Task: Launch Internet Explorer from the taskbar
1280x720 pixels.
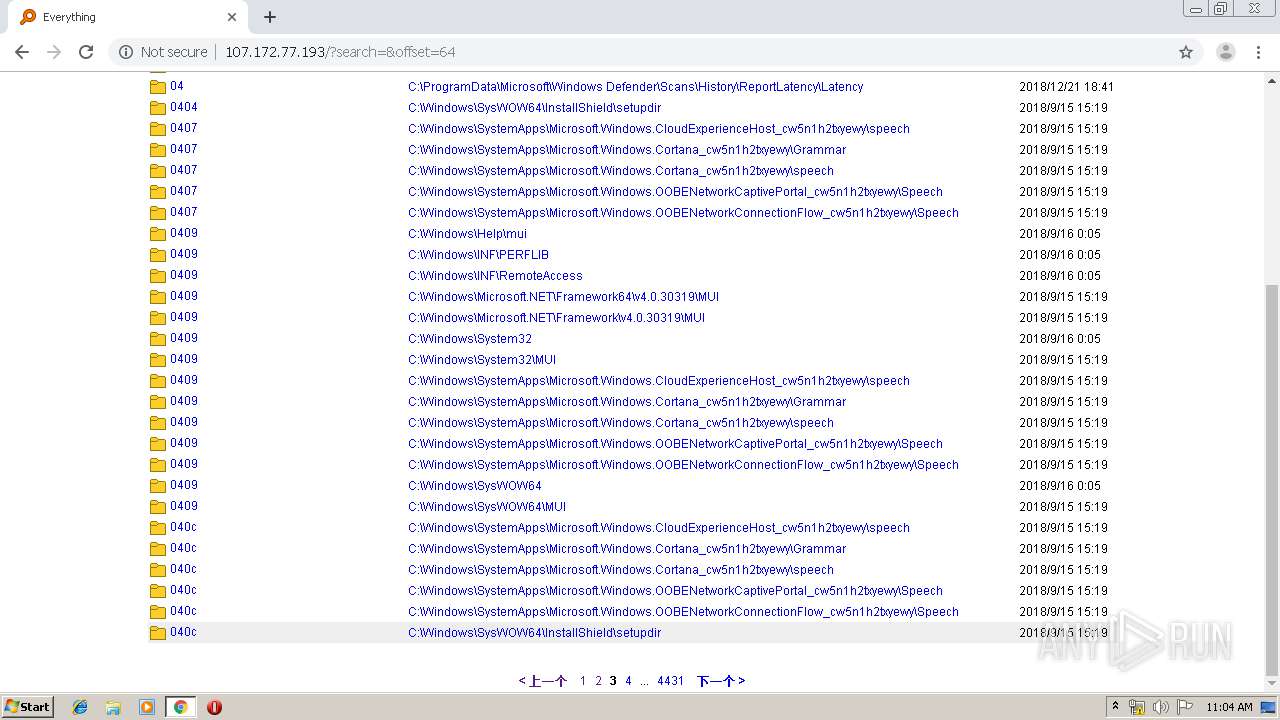Action: coord(80,707)
